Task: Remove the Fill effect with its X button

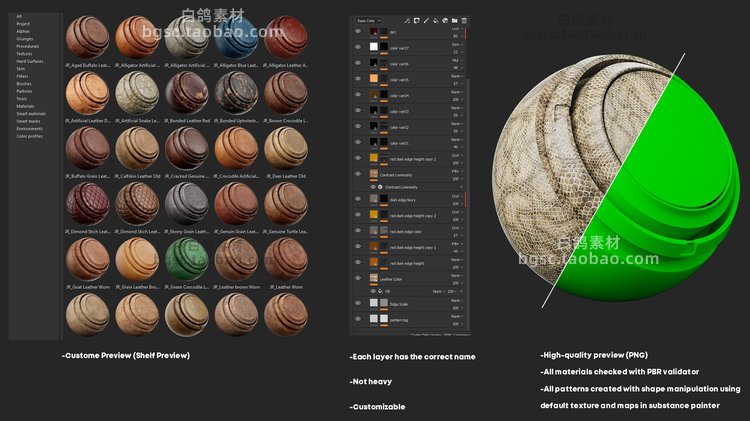Action: (462, 291)
